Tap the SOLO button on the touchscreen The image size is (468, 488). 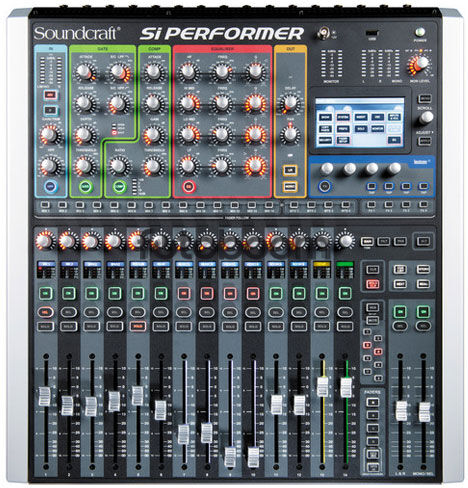click(360, 129)
